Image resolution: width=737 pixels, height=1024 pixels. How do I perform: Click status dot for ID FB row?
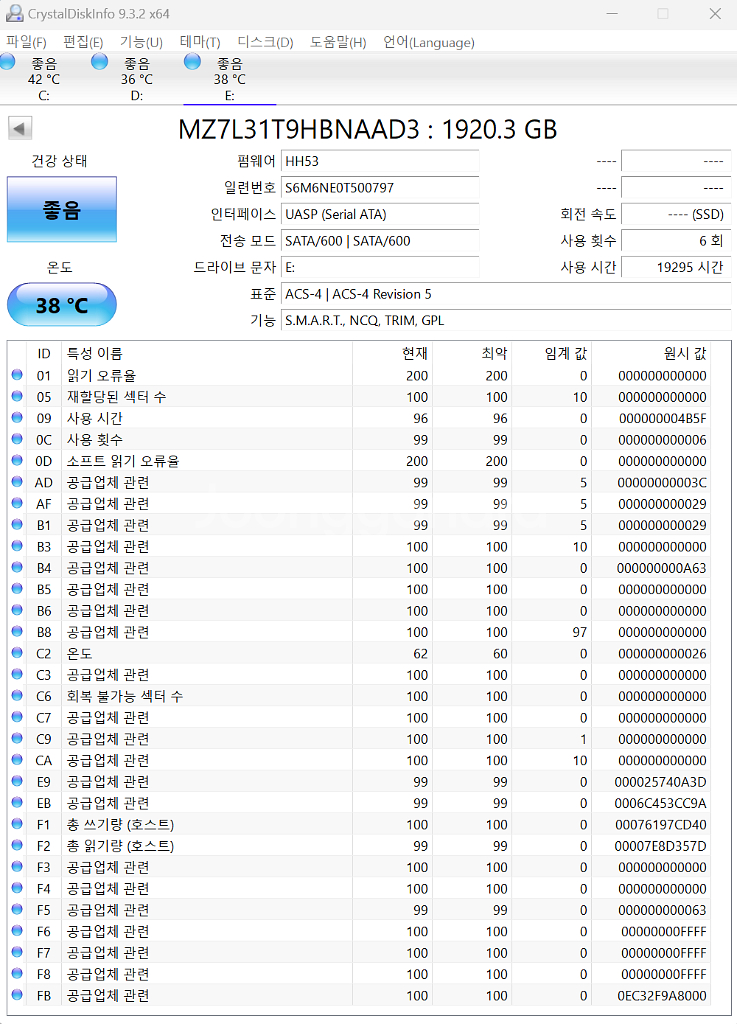click(17, 995)
